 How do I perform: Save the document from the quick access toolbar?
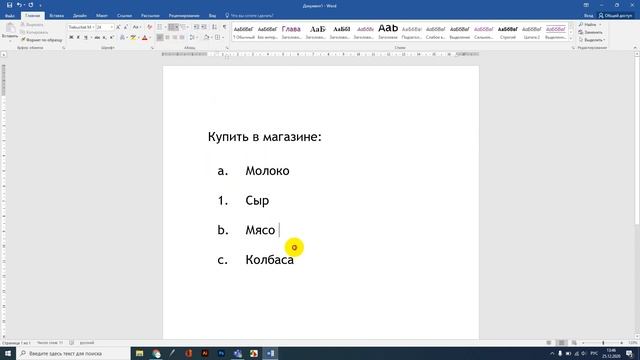click(9, 5)
